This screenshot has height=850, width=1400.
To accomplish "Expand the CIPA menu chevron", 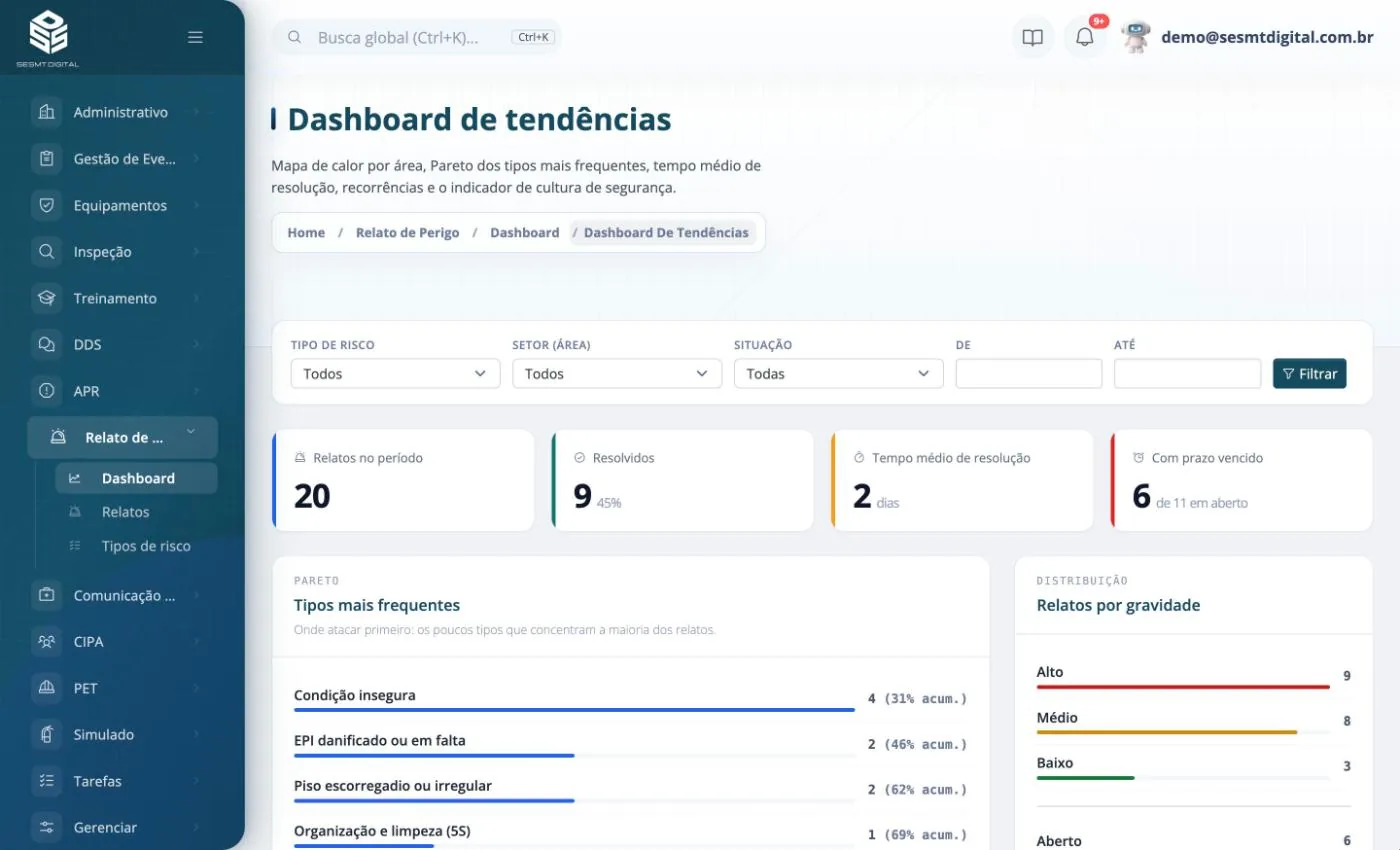I will click(196, 641).
